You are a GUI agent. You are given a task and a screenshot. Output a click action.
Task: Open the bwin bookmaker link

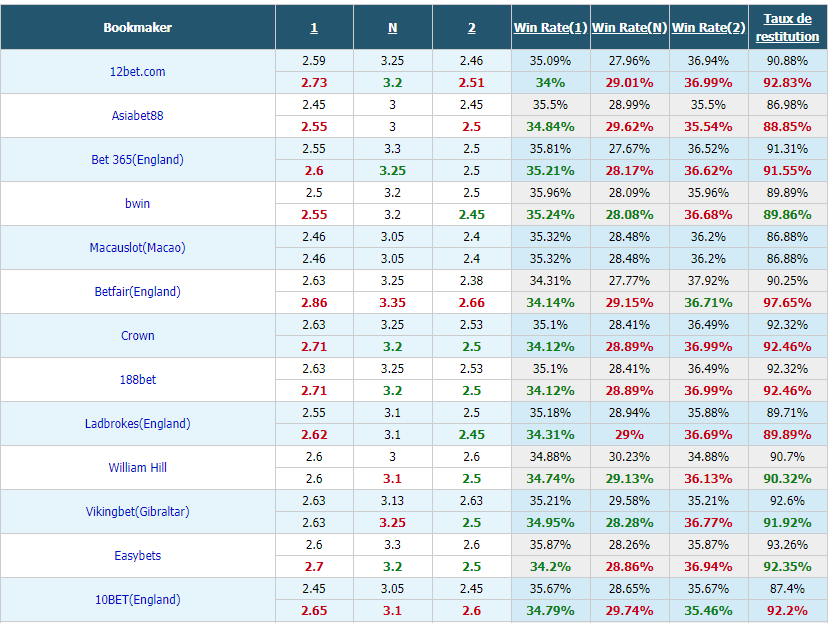click(137, 204)
